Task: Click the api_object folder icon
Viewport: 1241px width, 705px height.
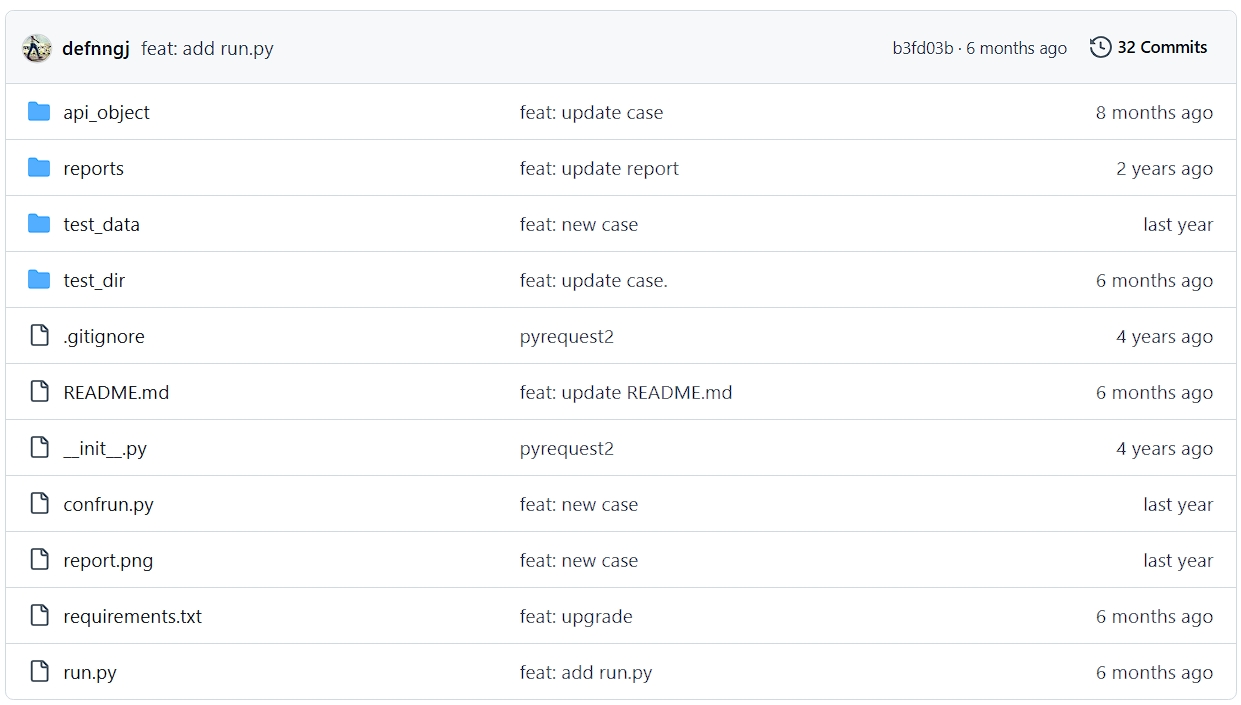Action: 39,112
